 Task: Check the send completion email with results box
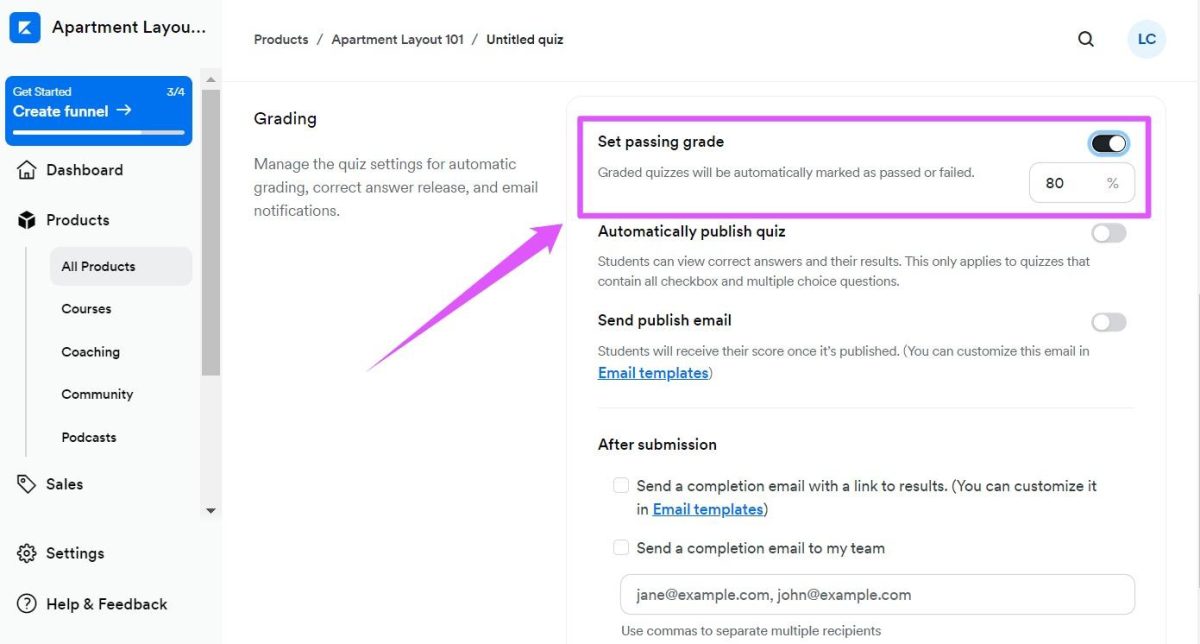tap(621, 486)
